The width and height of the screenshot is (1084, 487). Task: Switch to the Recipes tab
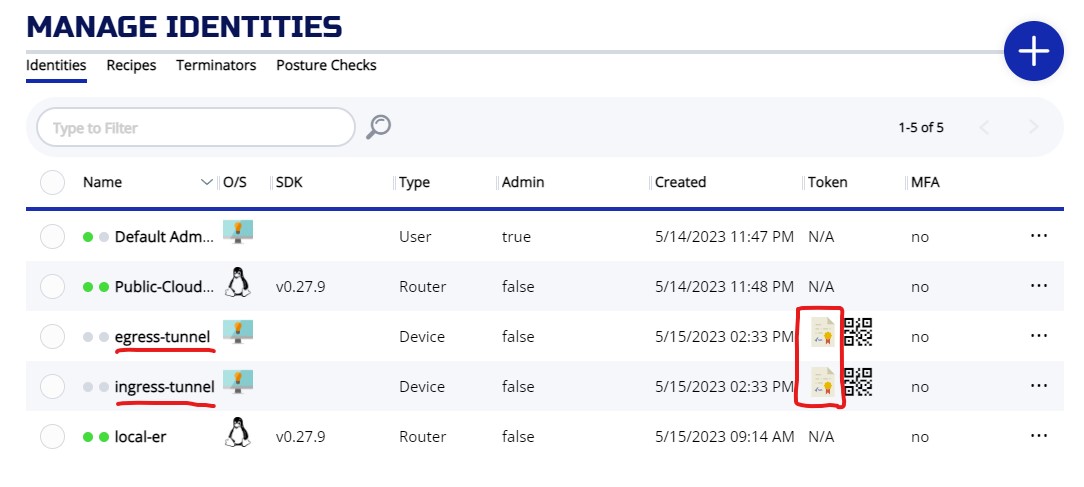pyautogui.click(x=131, y=65)
